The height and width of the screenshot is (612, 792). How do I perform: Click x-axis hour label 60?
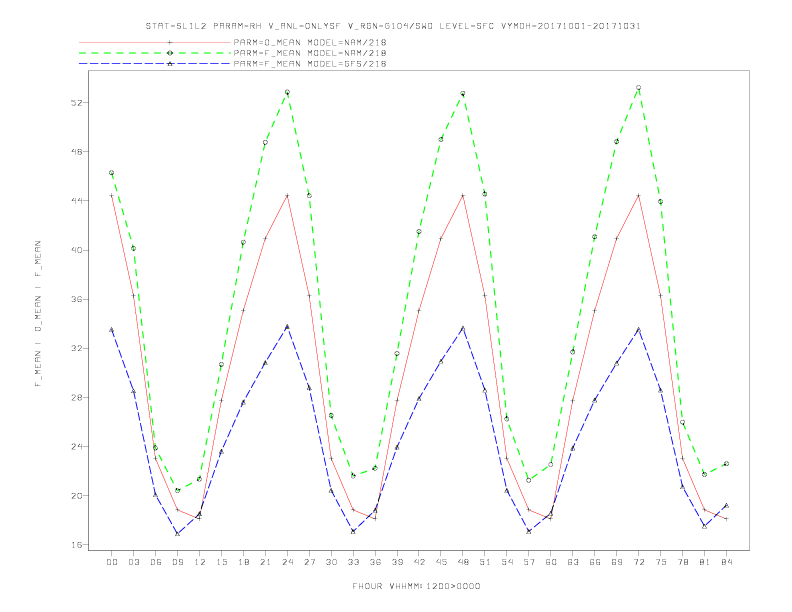point(551,562)
